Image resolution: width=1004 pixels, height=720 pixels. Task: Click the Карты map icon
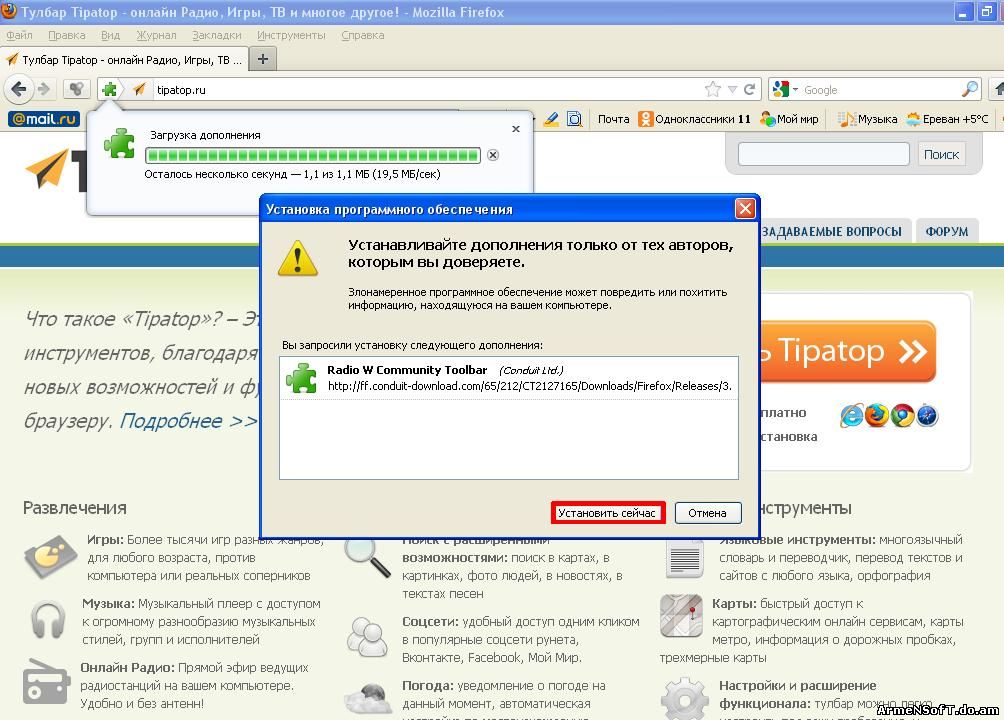[x=681, y=616]
